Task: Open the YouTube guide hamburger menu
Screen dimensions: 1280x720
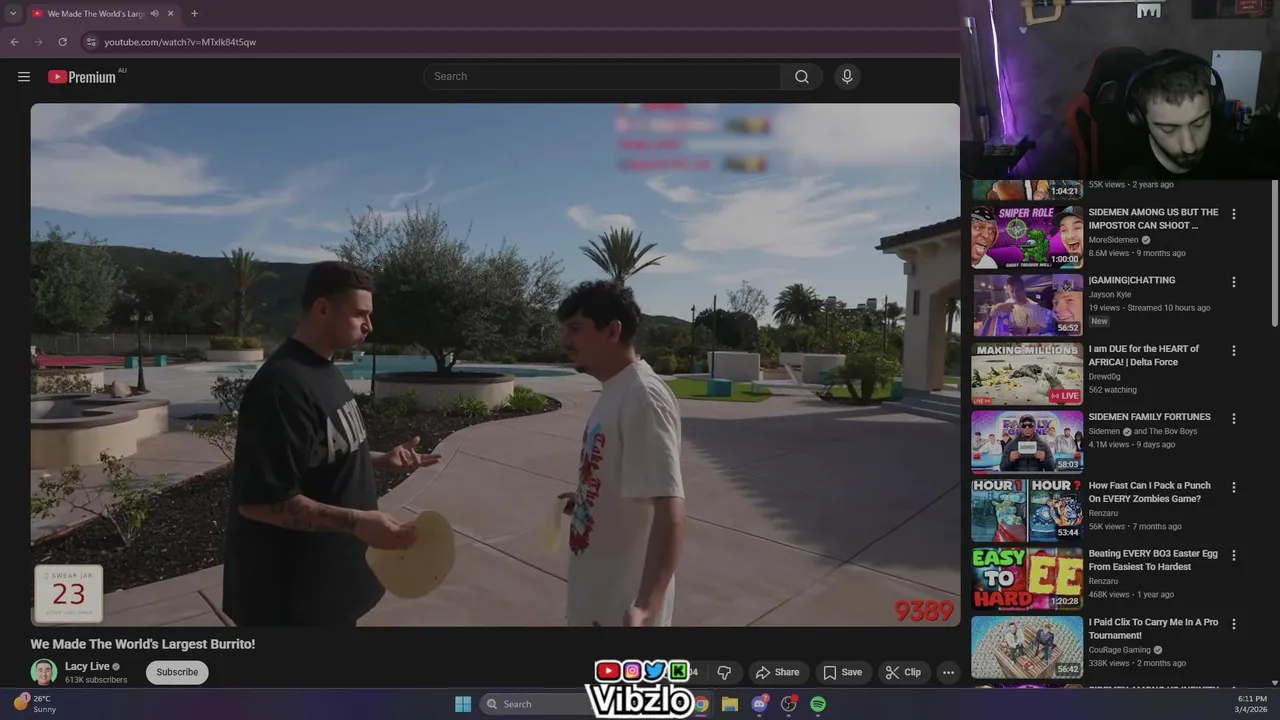Action: click(24, 77)
